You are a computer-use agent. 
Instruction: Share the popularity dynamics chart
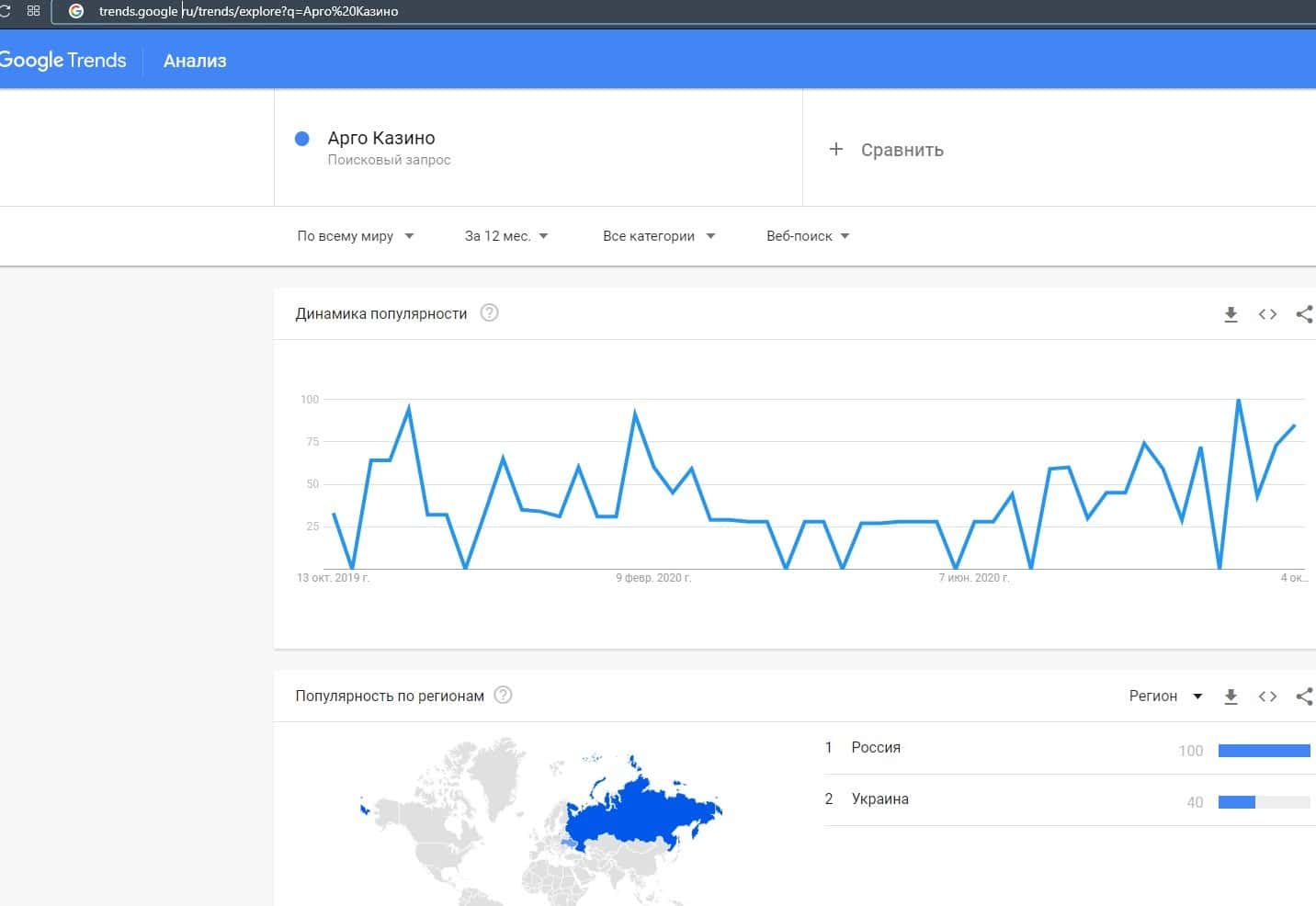(x=1304, y=314)
